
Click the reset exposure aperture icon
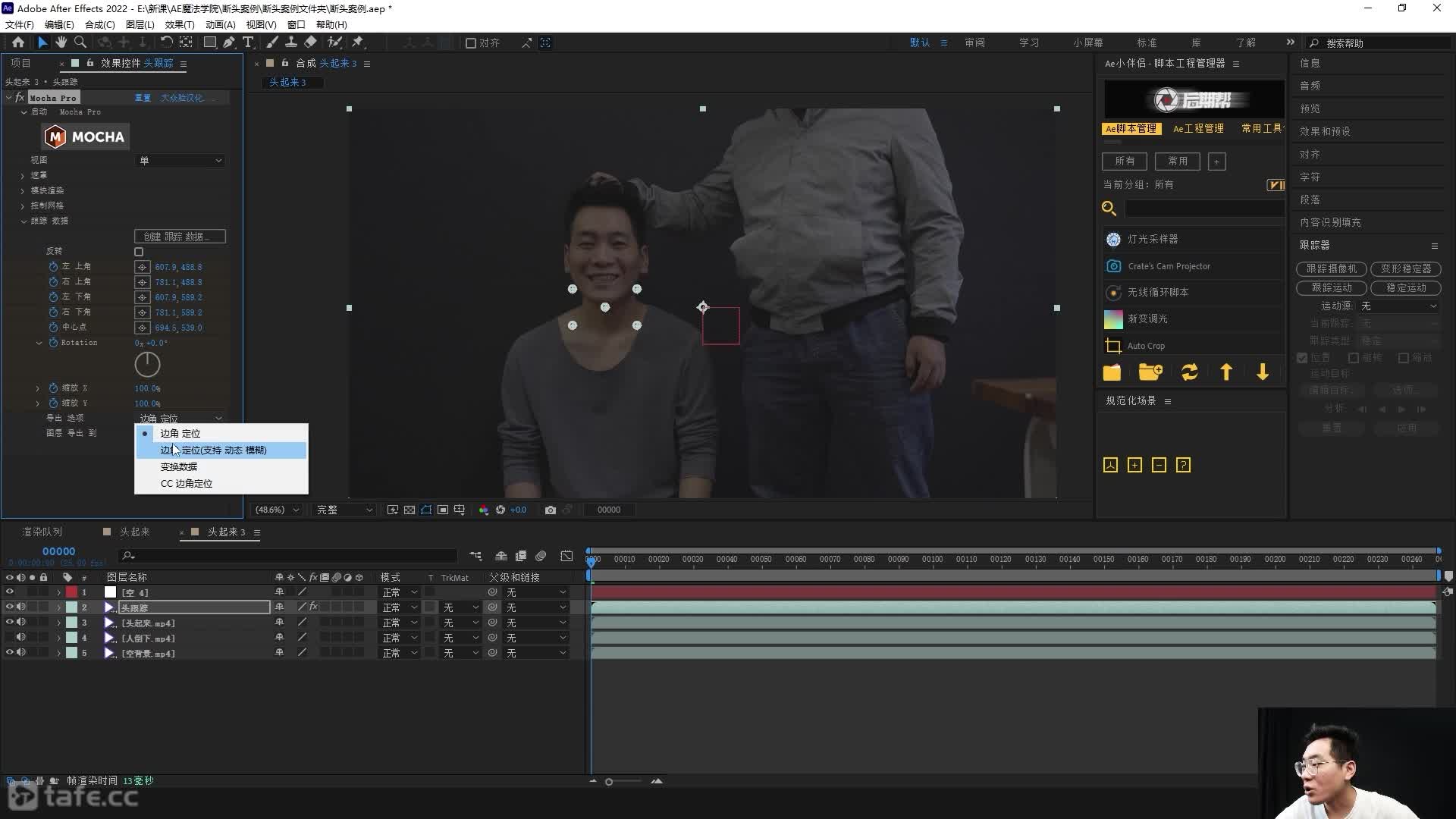pyautogui.click(x=500, y=510)
